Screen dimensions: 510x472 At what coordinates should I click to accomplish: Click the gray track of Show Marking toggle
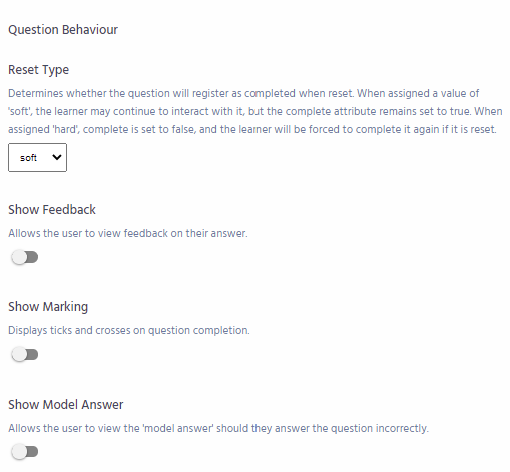tap(32, 354)
